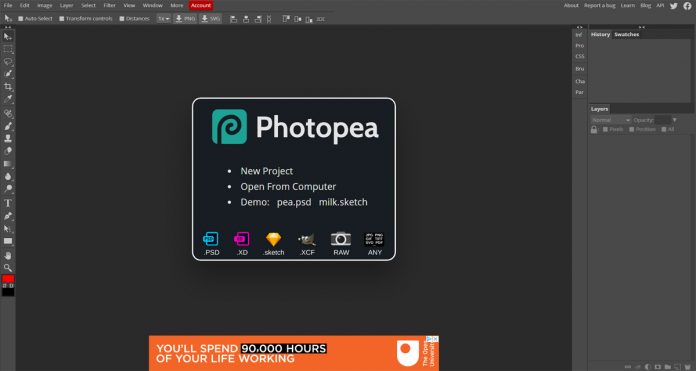This screenshot has width=696, height=371.
Task: Select the Lasso tool
Action: click(x=8, y=62)
